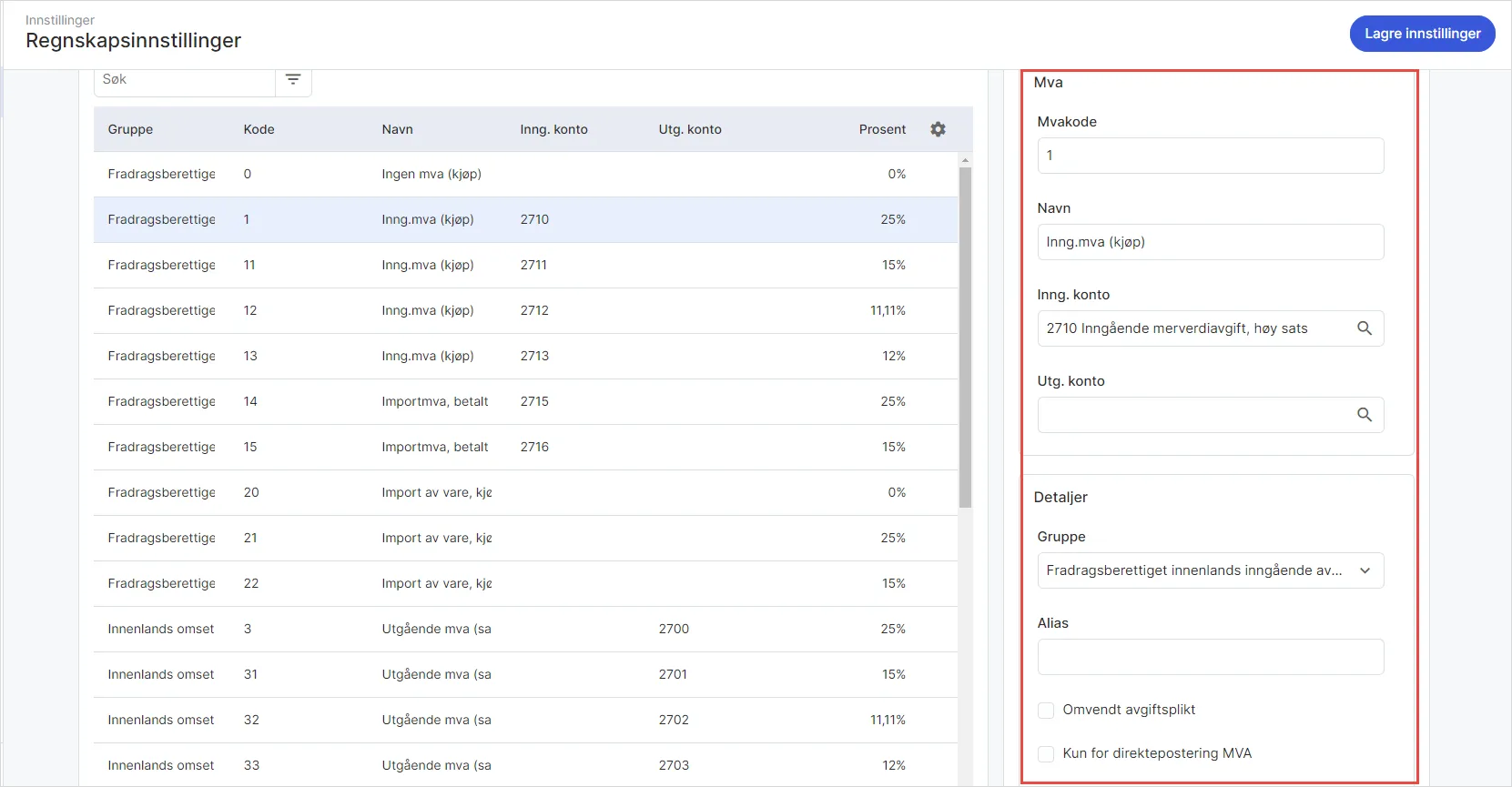Enable the Omvendt avgiftsplikt checkbox
This screenshot has width=1512, height=787.
tap(1046, 711)
